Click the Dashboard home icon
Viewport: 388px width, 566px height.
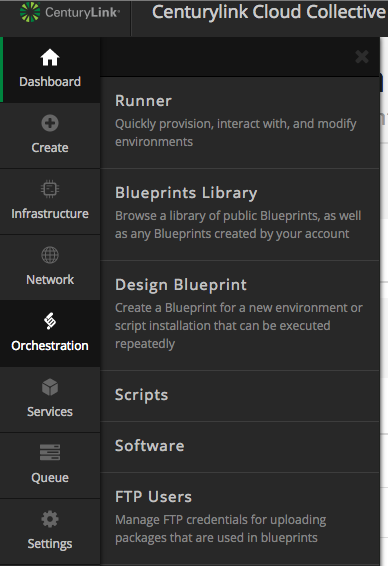click(50, 57)
